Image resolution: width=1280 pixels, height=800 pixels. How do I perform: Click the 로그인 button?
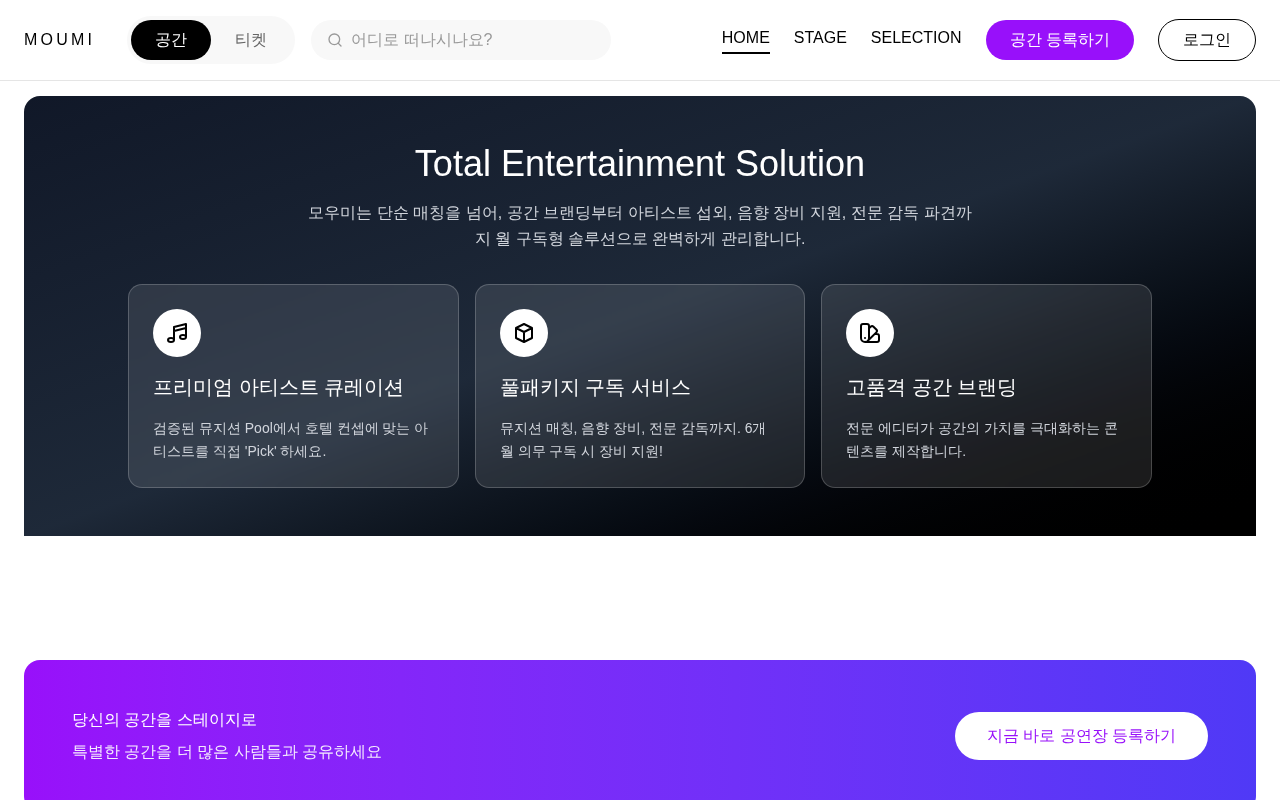1207,40
